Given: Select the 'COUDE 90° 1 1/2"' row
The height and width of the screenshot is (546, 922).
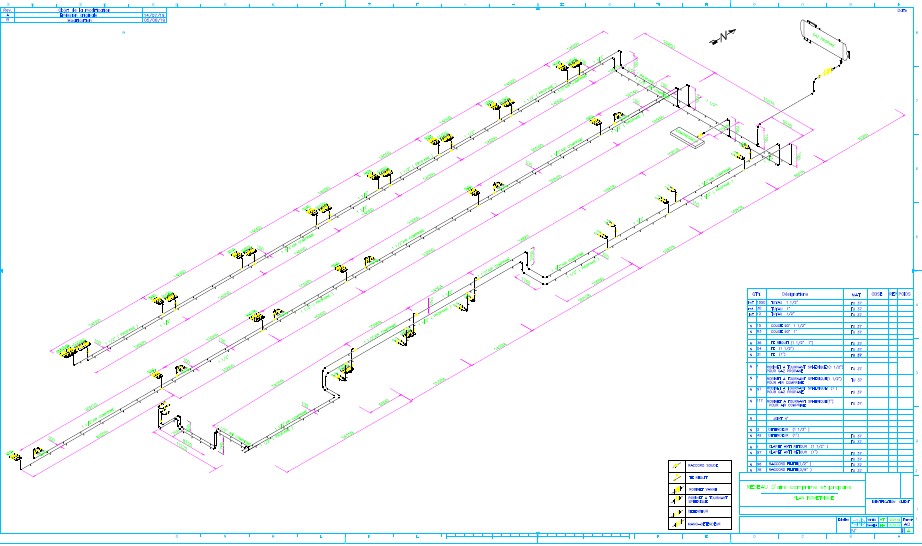Looking at the screenshot, I should click(x=830, y=326).
